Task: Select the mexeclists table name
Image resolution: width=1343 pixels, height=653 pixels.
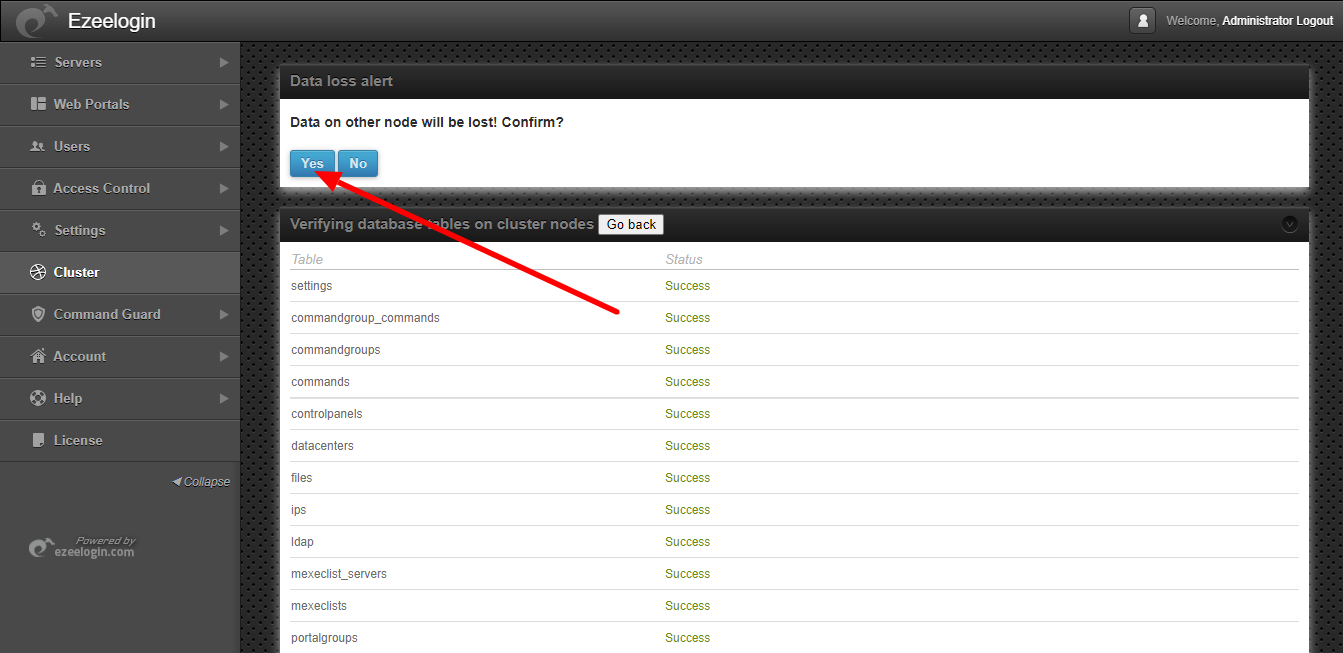Action: (x=319, y=606)
